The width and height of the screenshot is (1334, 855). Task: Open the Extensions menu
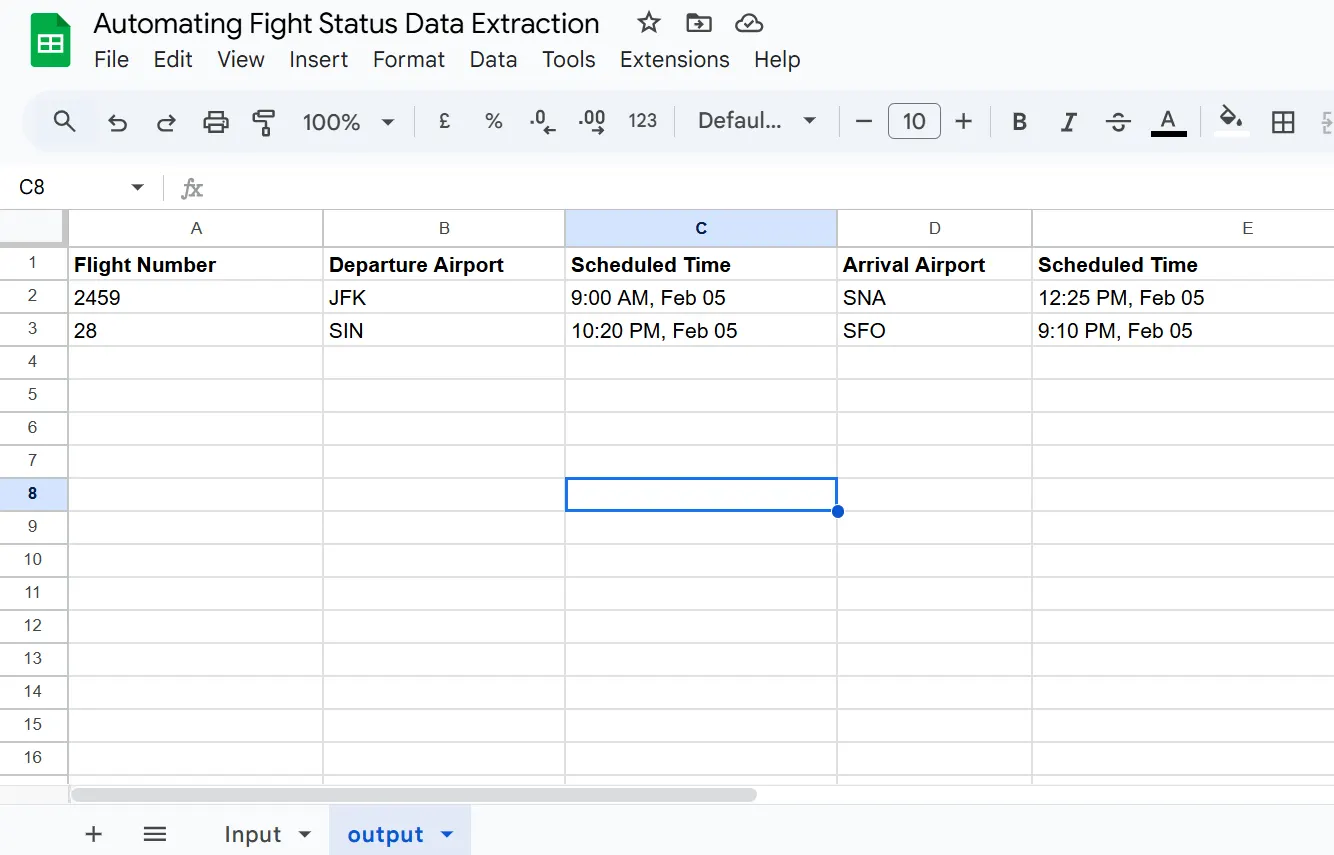(x=675, y=60)
